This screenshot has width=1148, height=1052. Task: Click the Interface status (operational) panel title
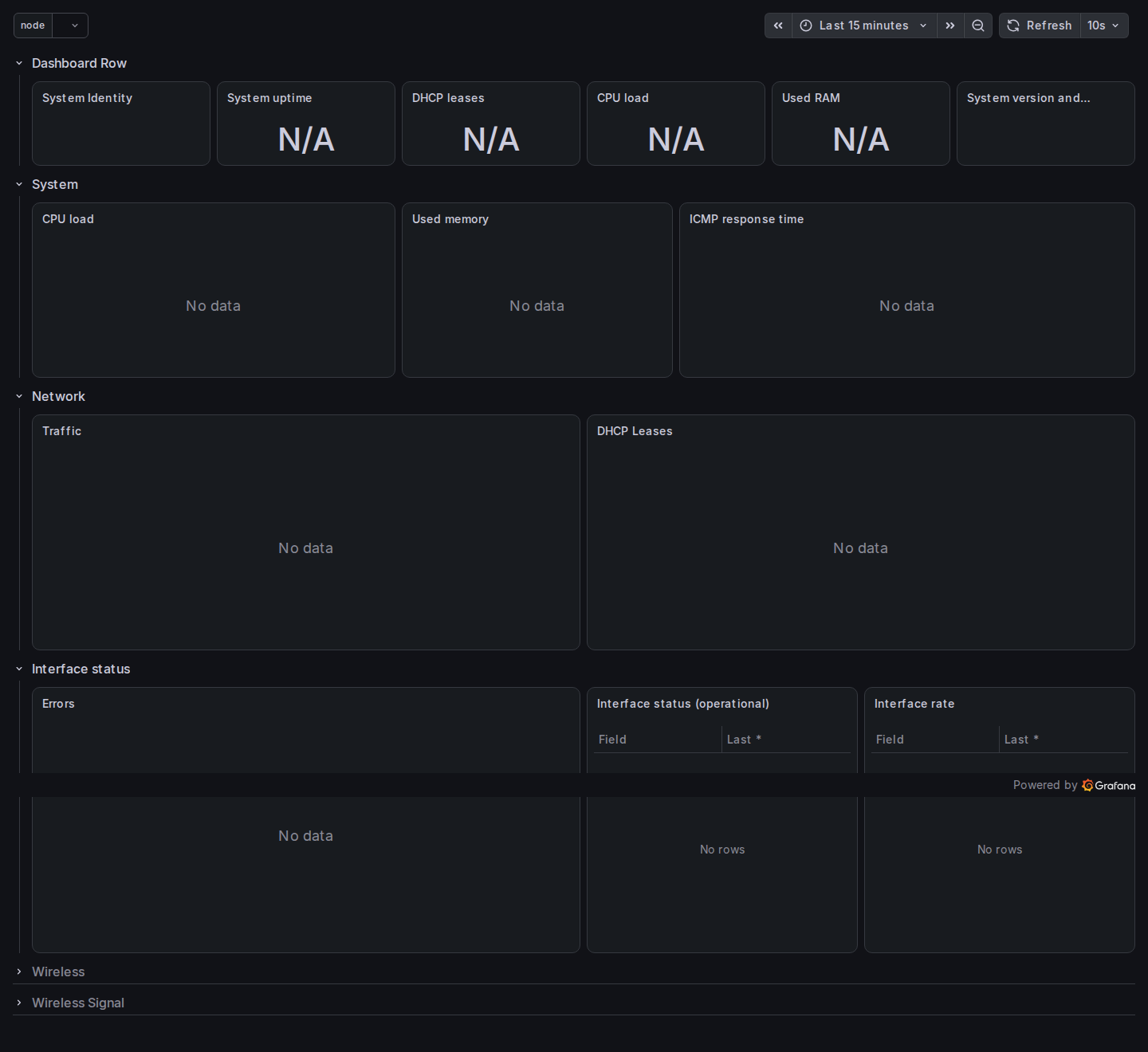(683, 704)
